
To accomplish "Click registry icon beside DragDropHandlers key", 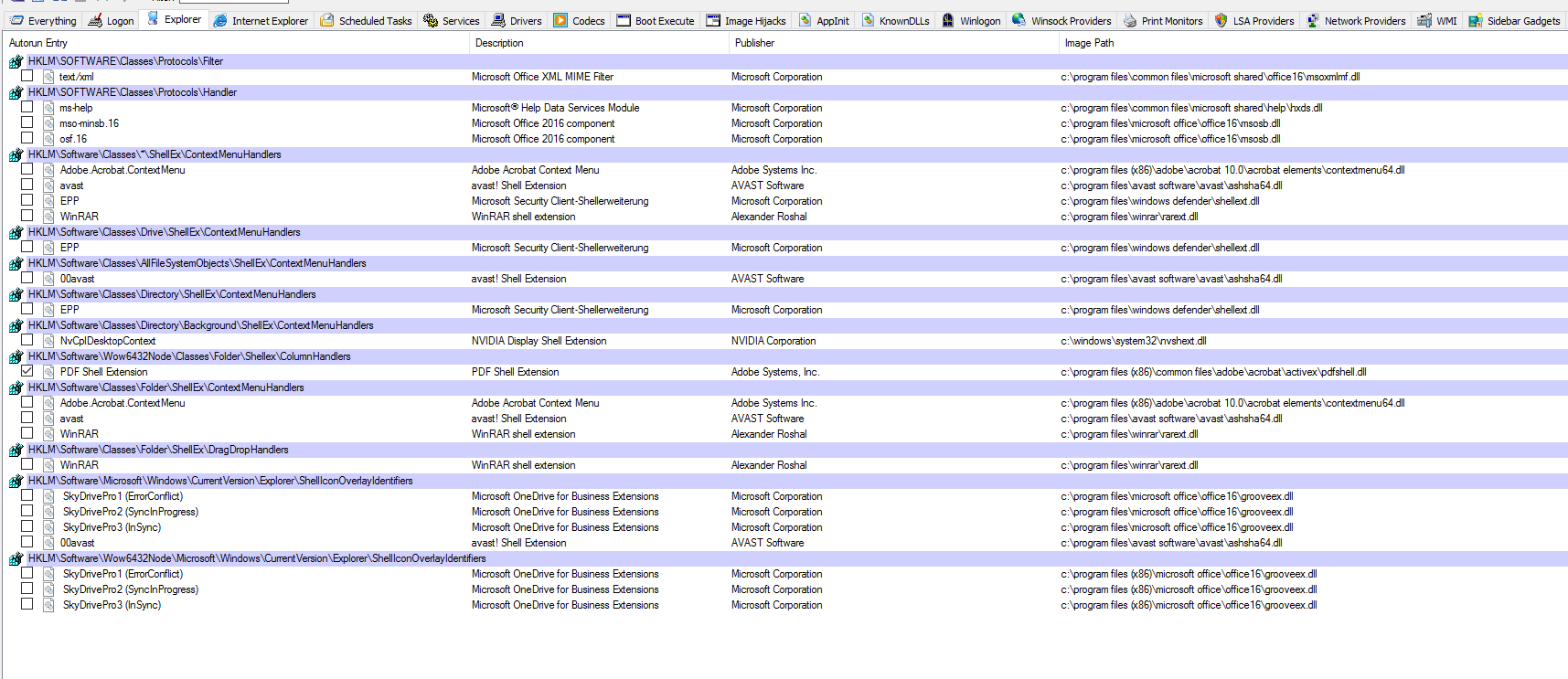I will (16, 451).
